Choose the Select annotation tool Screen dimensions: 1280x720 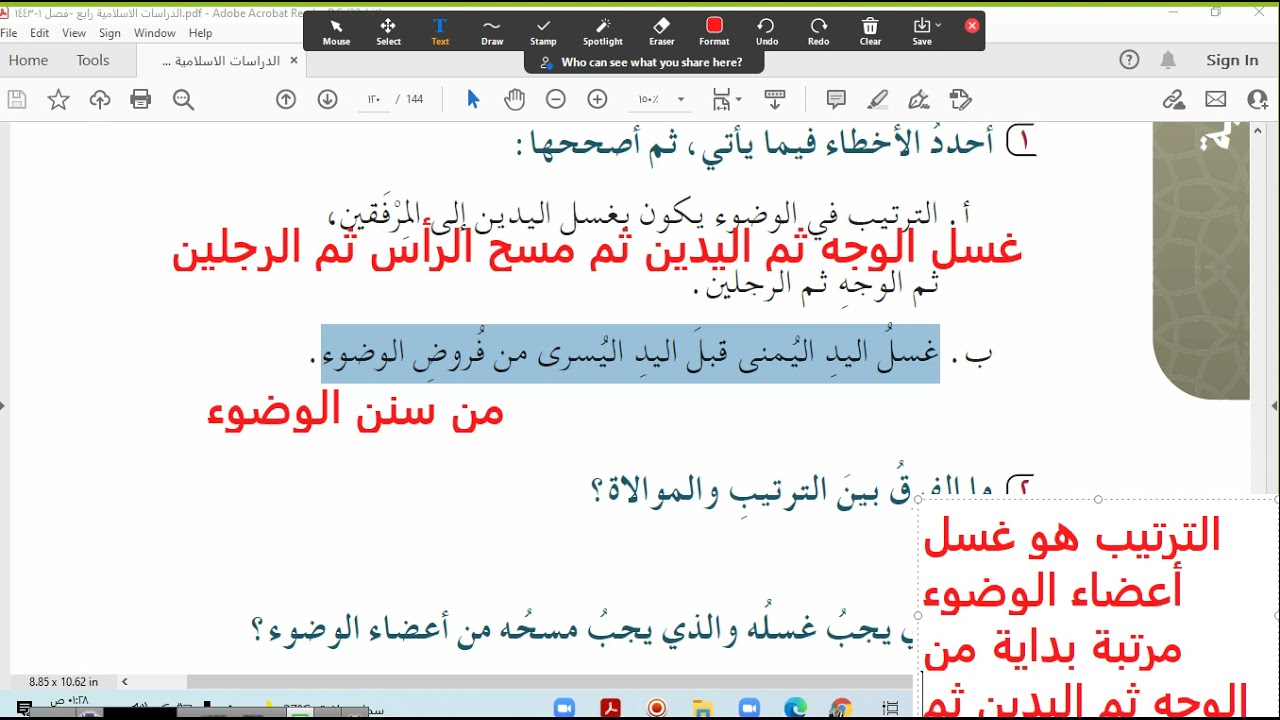coord(388,32)
